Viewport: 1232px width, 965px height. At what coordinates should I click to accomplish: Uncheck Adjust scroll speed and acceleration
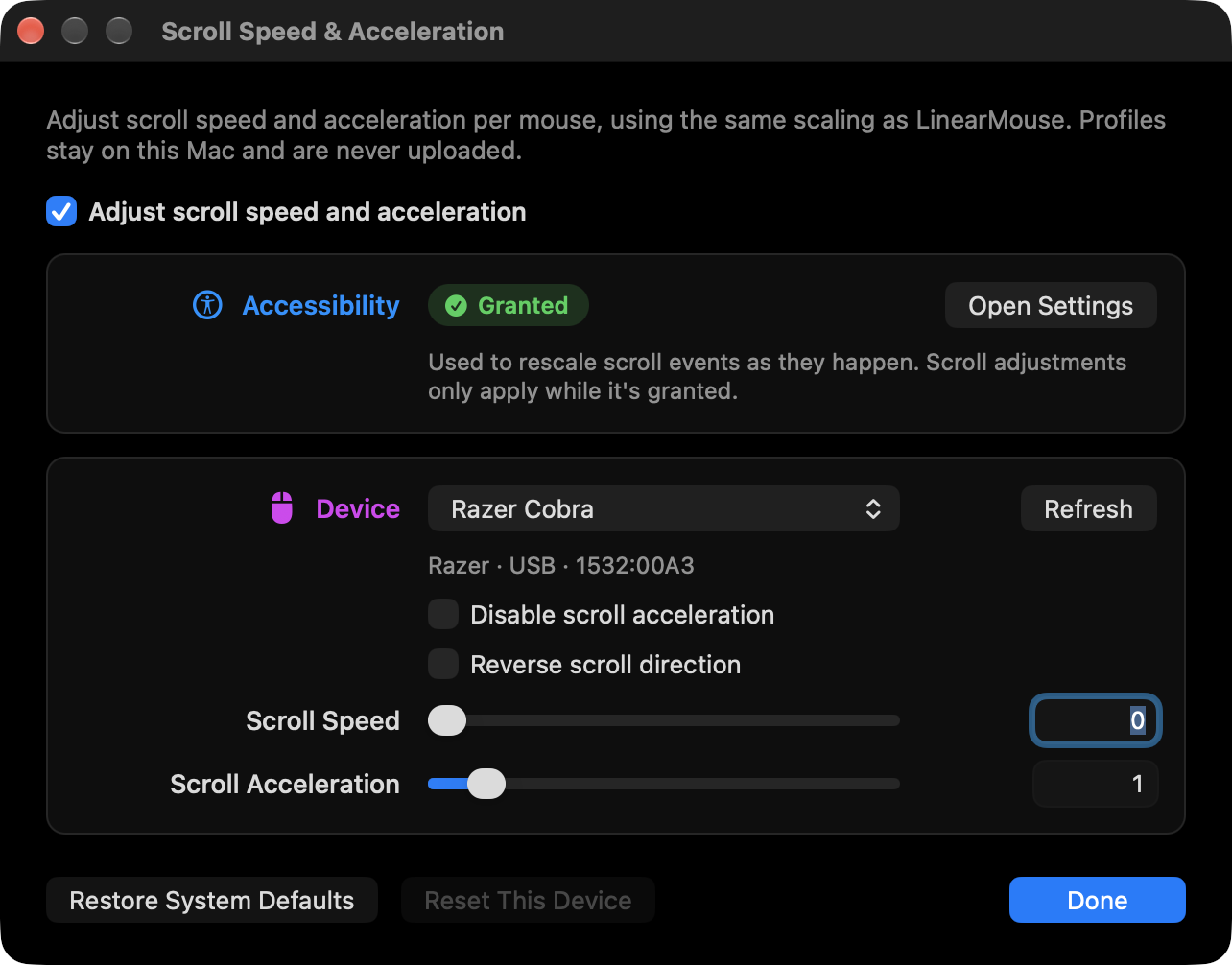61,212
